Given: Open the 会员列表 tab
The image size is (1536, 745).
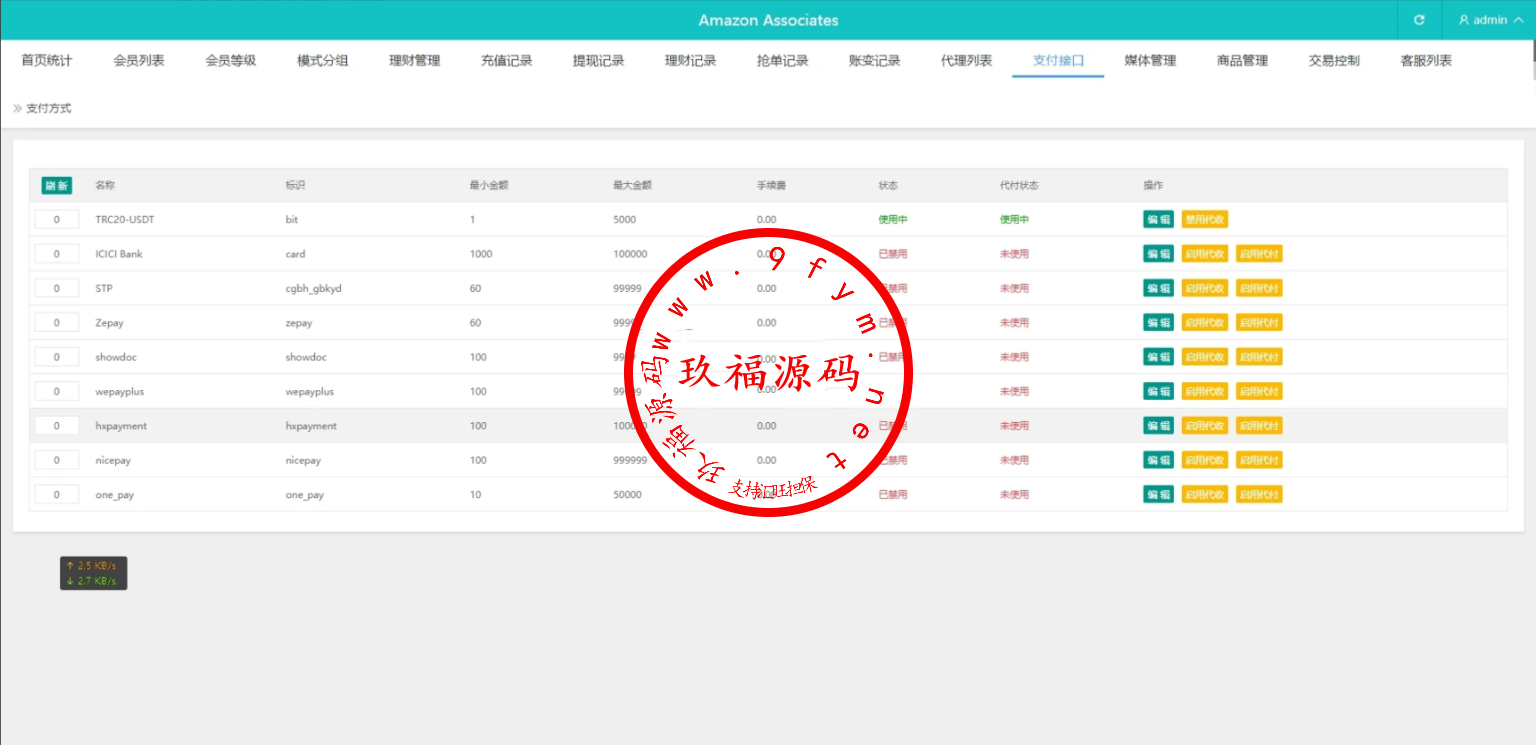Looking at the screenshot, I should tap(139, 61).
